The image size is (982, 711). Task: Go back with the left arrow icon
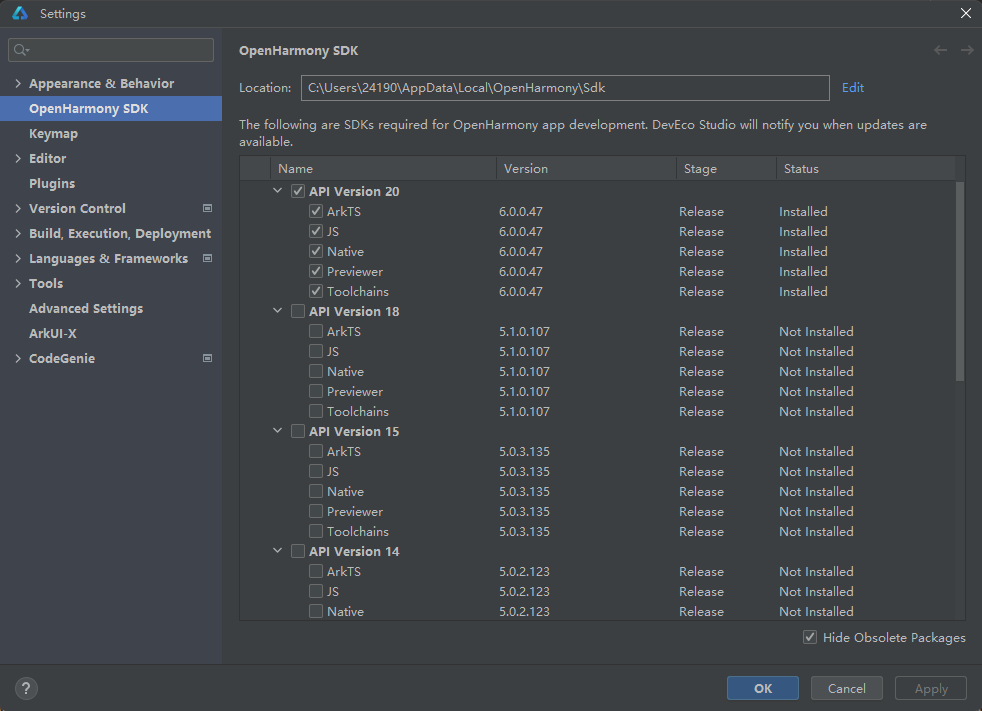click(940, 50)
